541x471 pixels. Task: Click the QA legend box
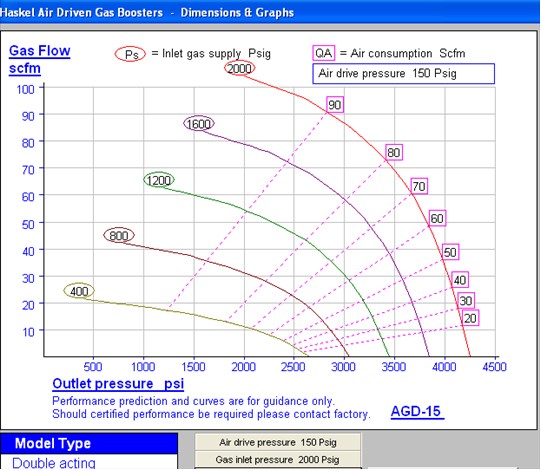pos(324,53)
